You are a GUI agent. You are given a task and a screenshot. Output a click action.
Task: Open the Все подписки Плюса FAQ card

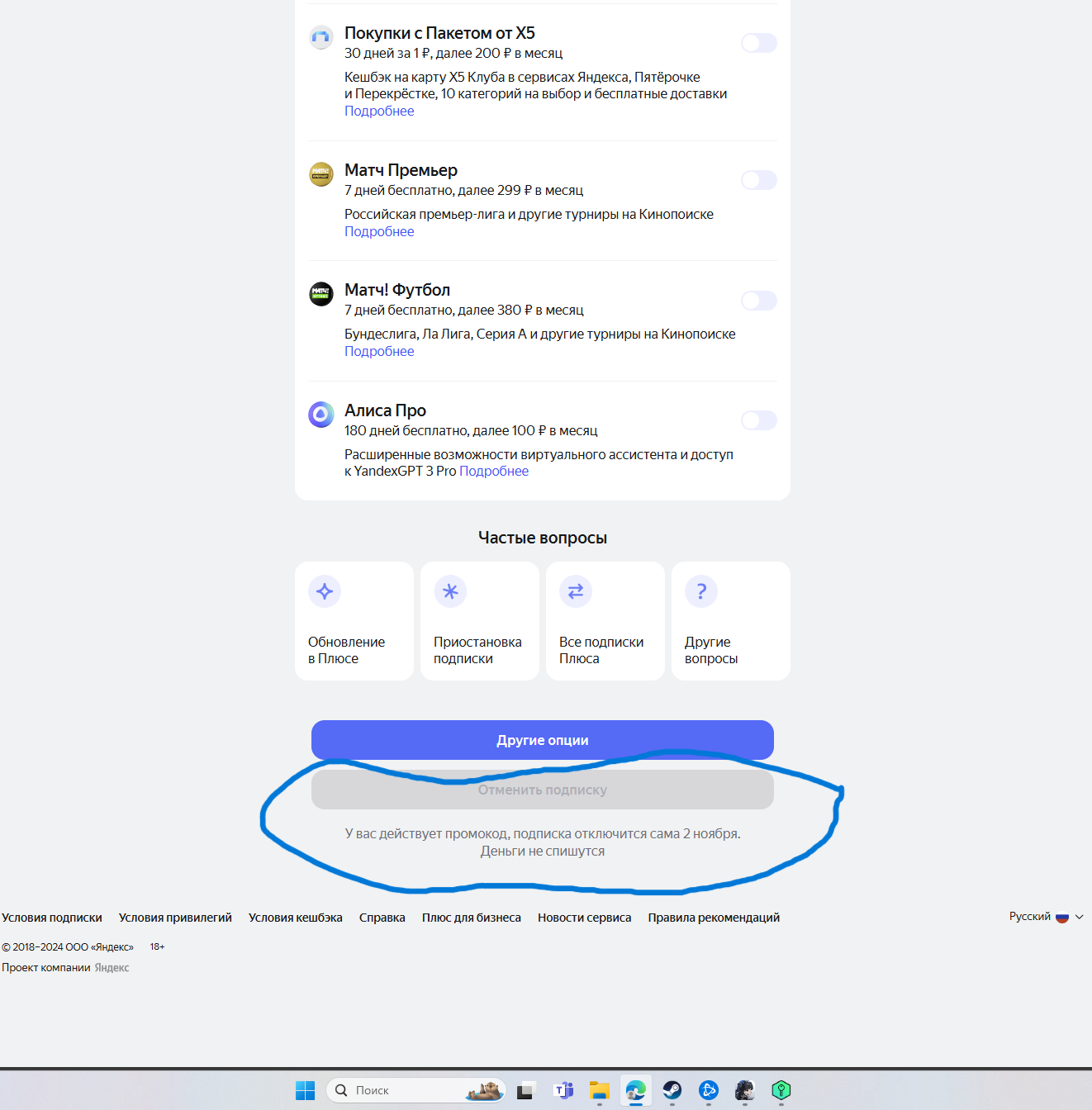605,621
